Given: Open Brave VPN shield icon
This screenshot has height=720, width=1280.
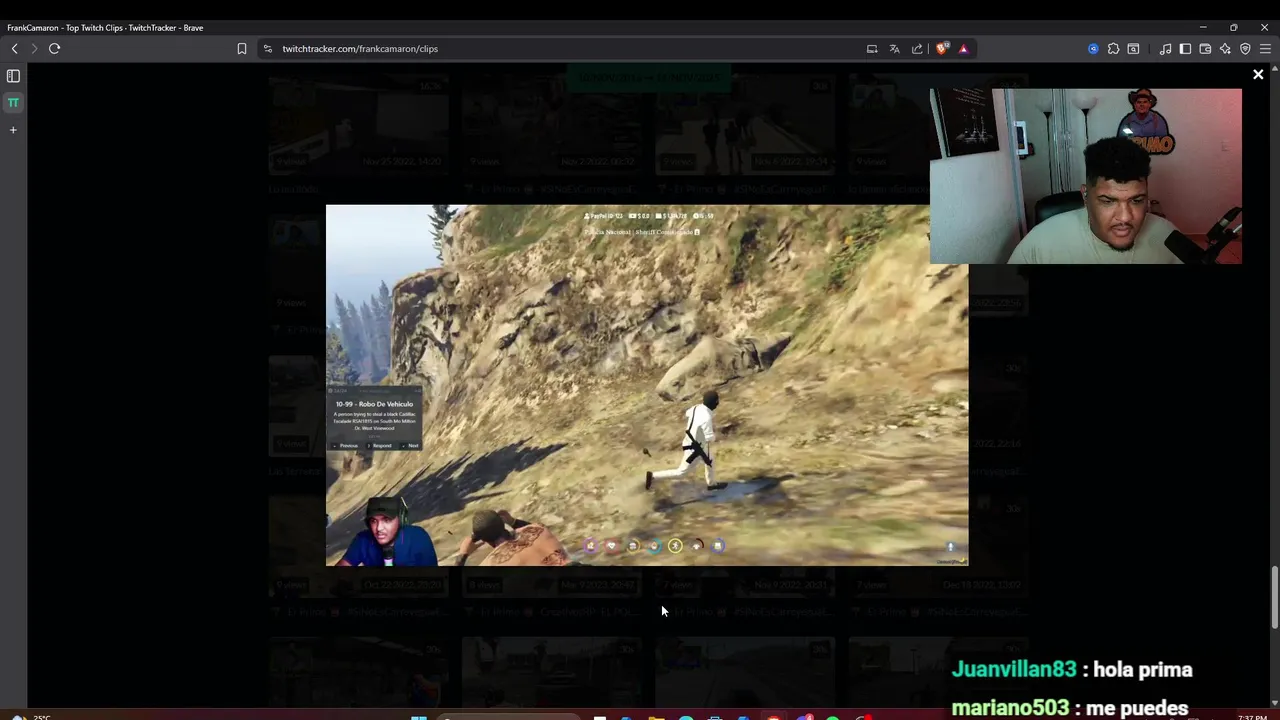Looking at the screenshot, I should click(x=1245, y=48).
